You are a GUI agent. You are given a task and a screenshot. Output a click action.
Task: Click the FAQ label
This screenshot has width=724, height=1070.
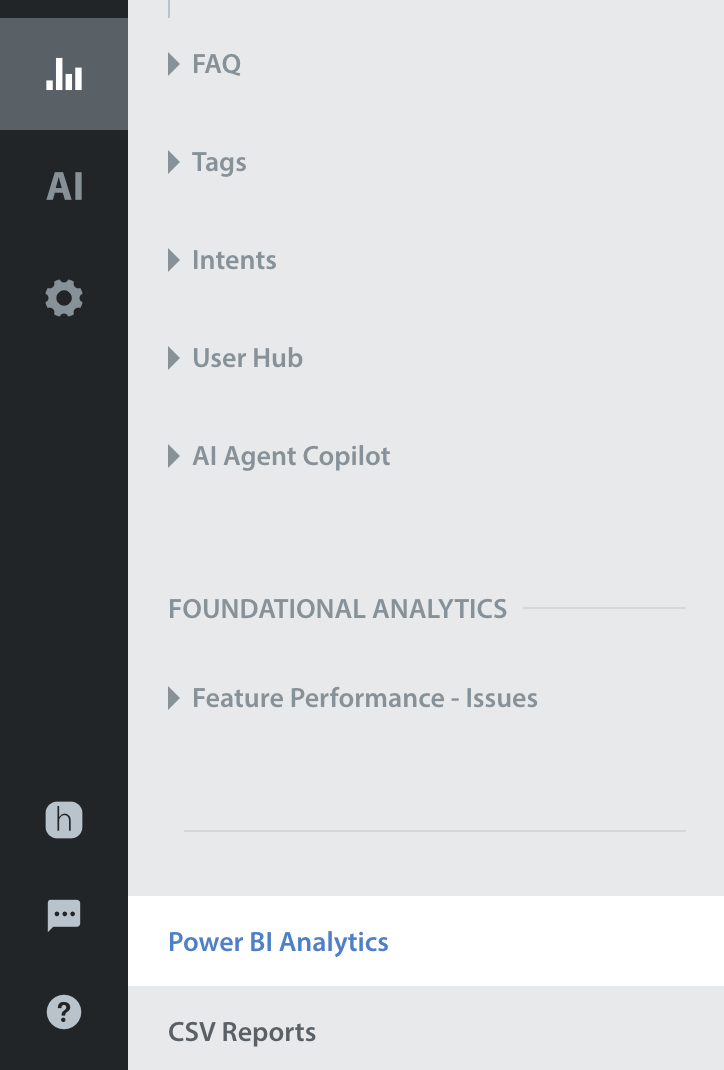tap(216, 65)
